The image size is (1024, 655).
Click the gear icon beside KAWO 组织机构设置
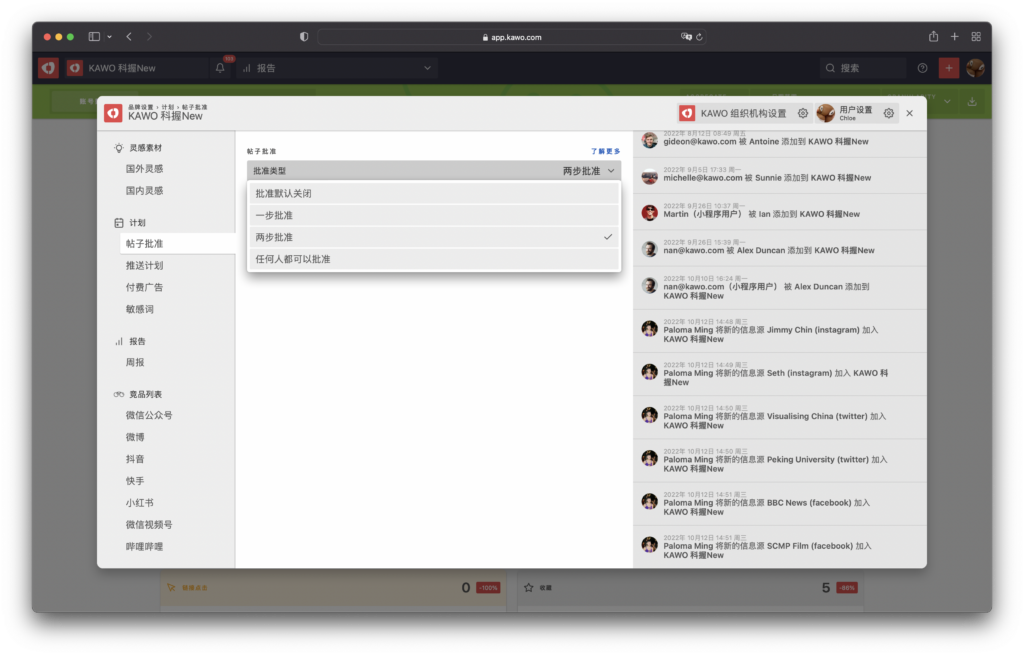[803, 114]
